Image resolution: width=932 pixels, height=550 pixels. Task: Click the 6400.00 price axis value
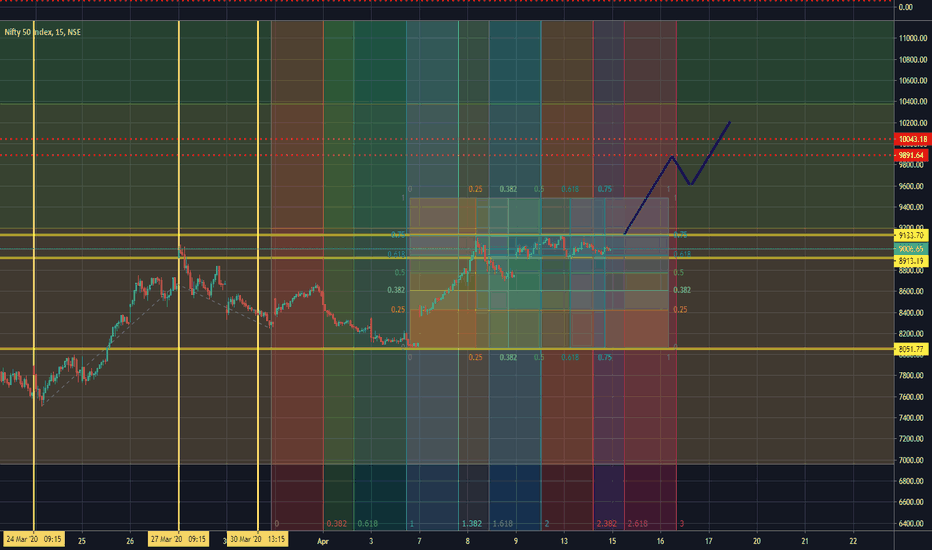coord(913,524)
